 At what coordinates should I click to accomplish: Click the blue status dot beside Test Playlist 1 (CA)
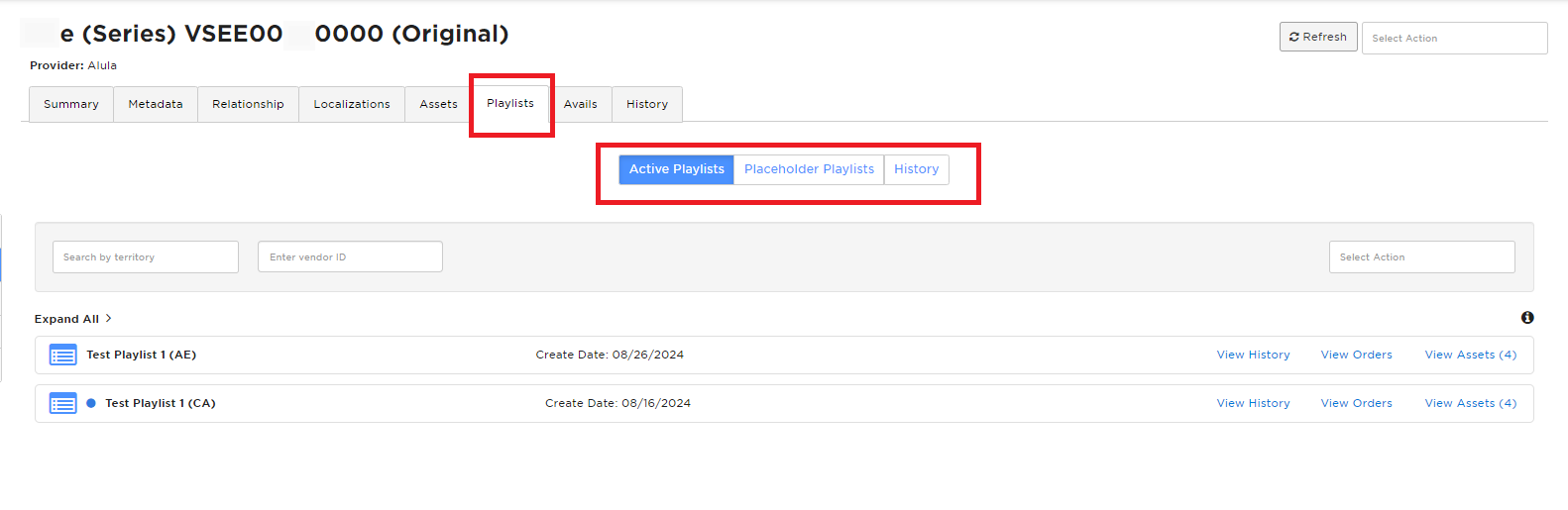[x=91, y=403]
